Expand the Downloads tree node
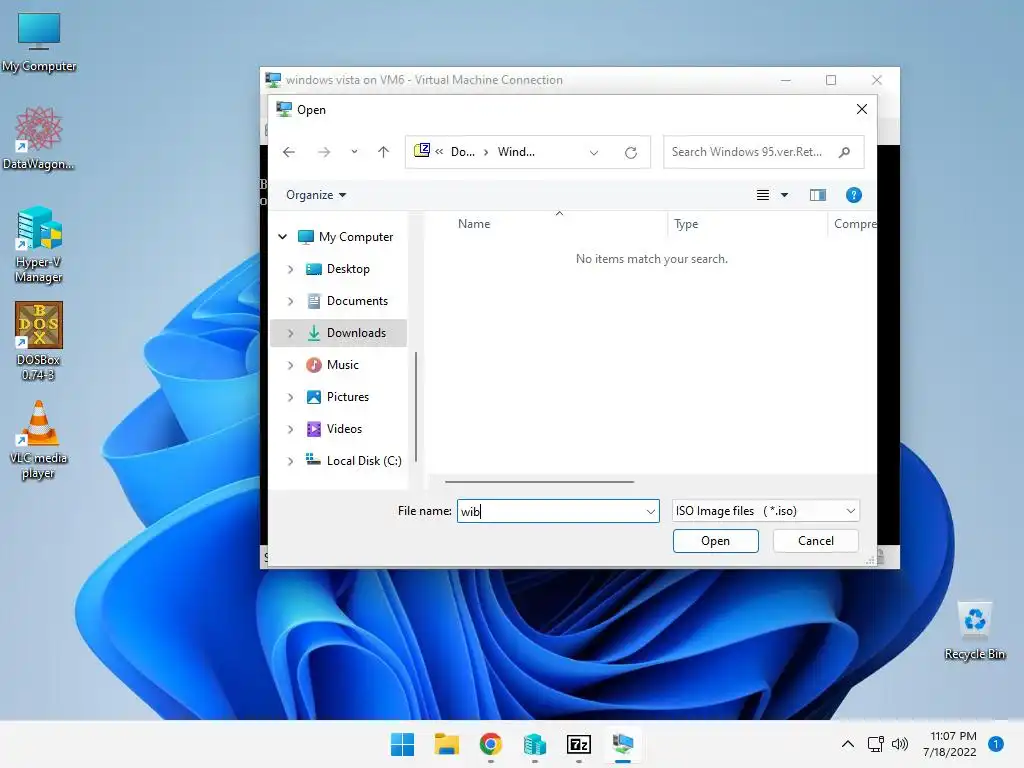Viewport: 1024px width, 768px height. [291, 333]
